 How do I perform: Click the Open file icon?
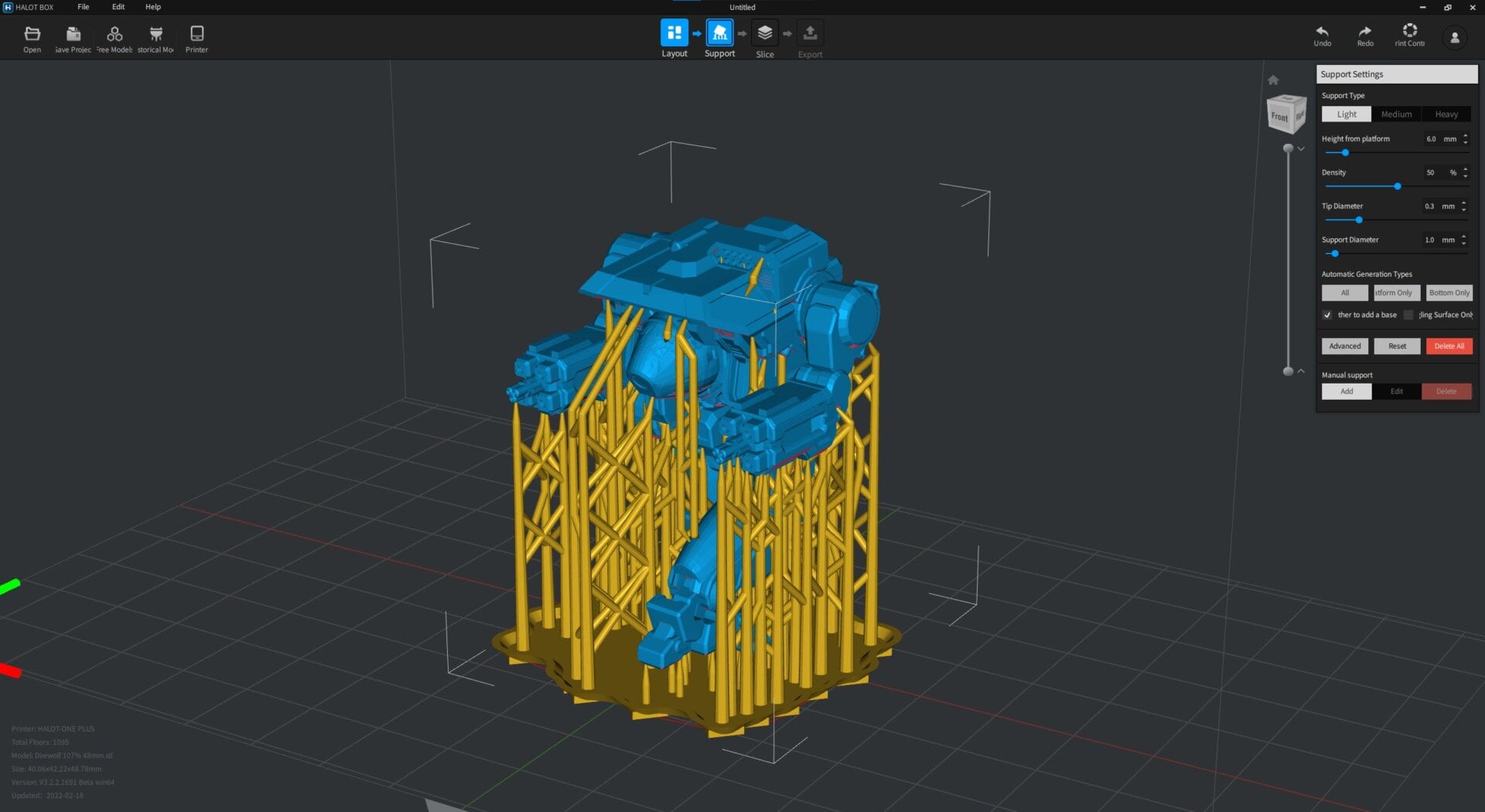coord(32,34)
